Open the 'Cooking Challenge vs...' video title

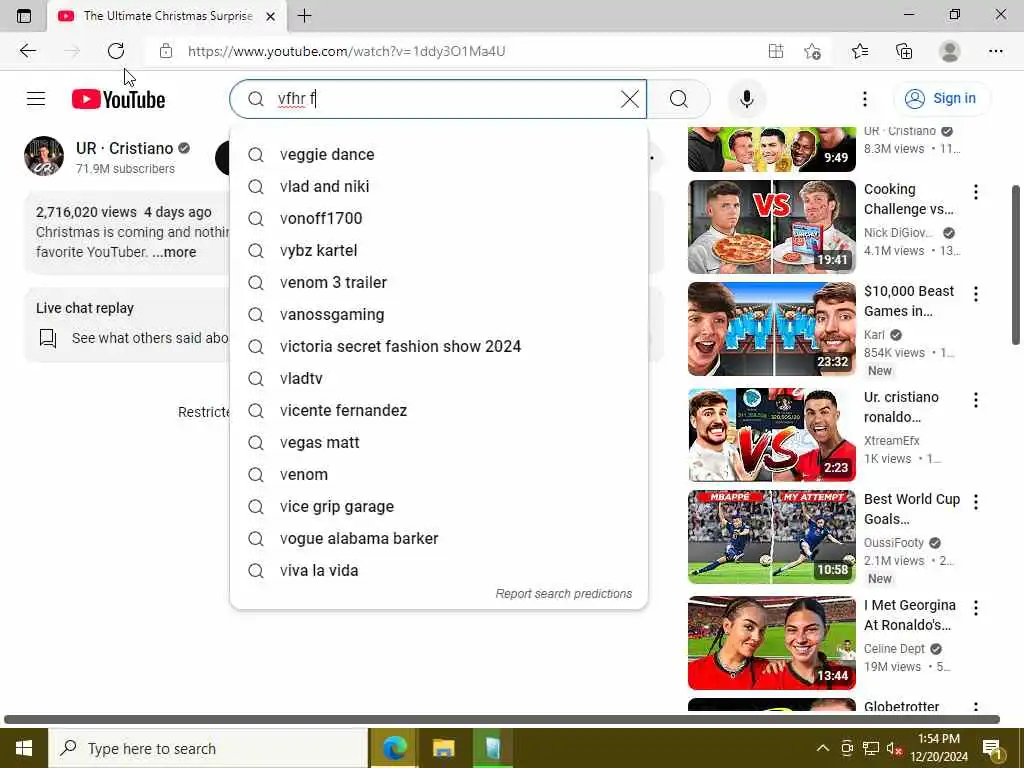(908, 199)
